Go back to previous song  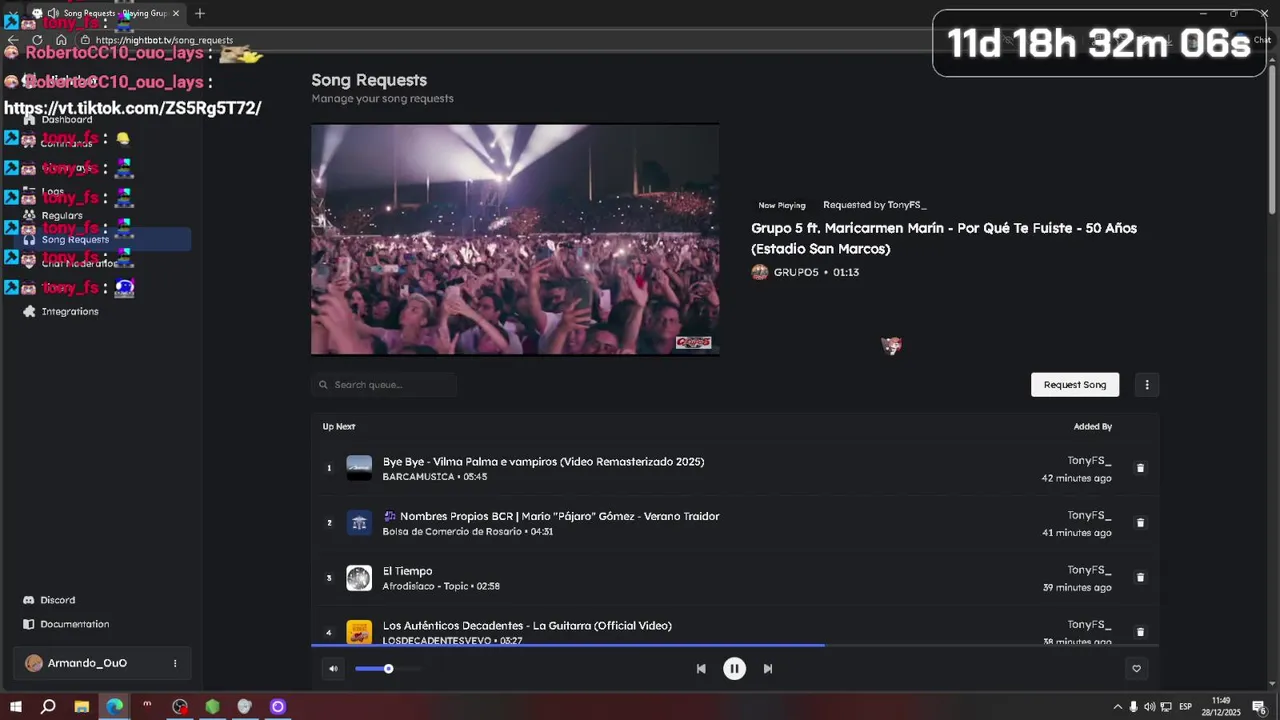(701, 669)
